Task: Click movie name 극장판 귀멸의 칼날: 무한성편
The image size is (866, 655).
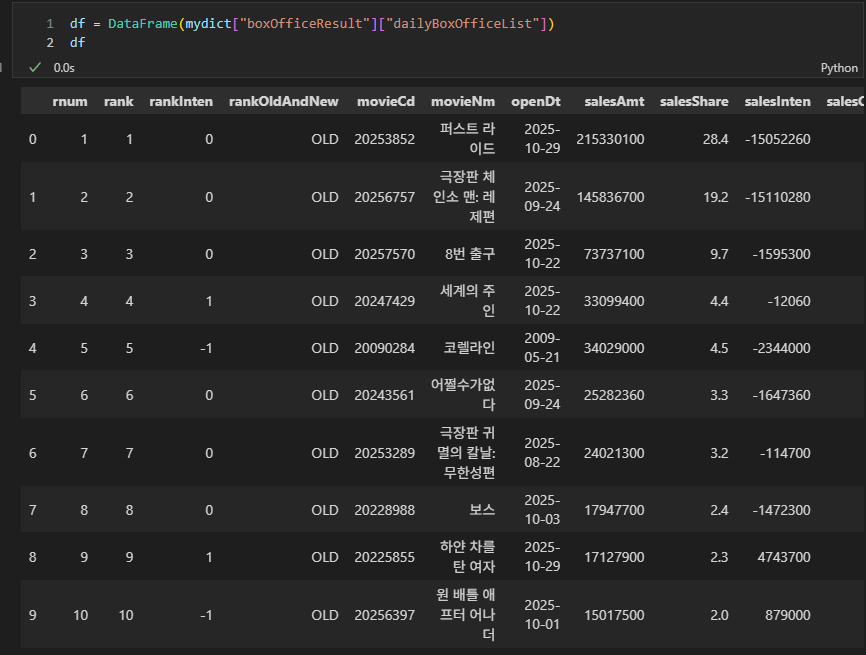Action: click(466, 453)
